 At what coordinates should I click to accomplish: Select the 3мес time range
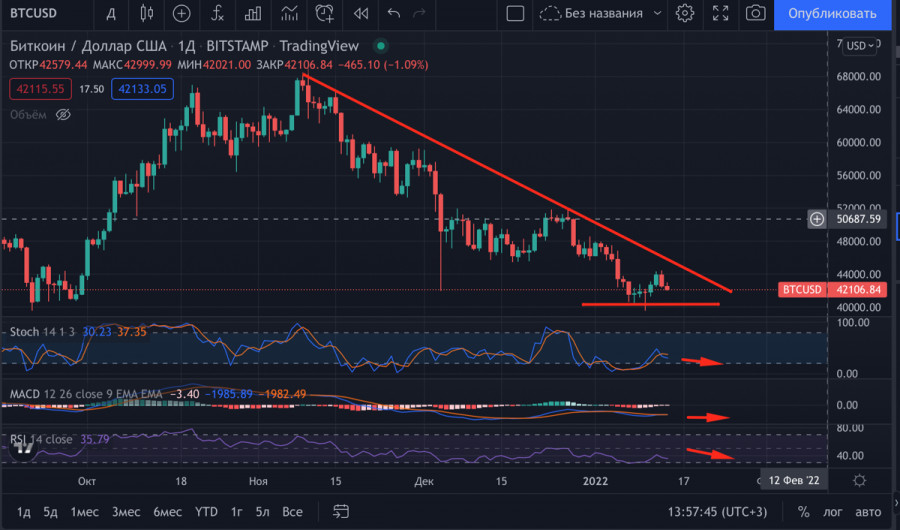click(126, 512)
